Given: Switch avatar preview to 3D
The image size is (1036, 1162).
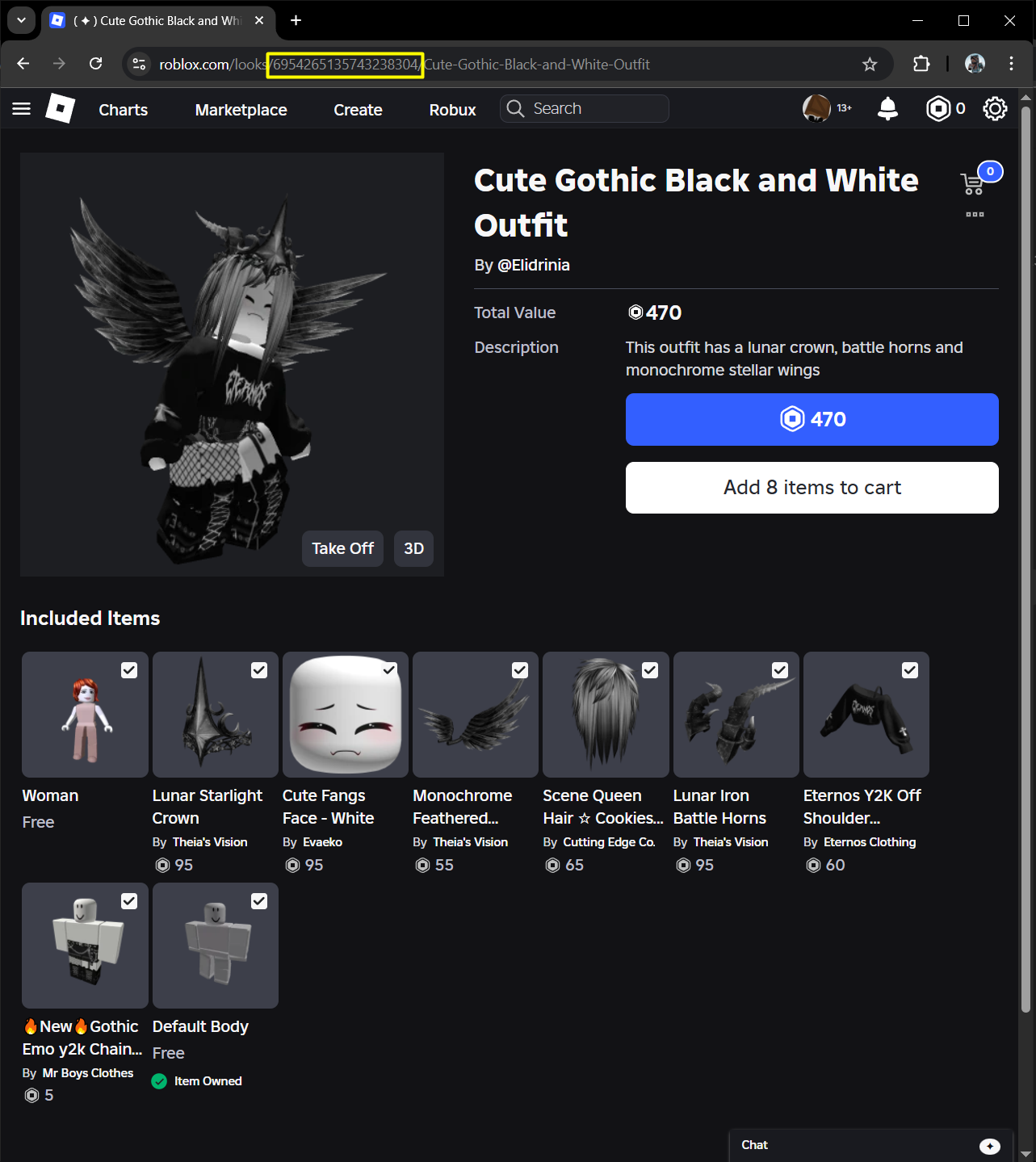Looking at the screenshot, I should (x=413, y=548).
